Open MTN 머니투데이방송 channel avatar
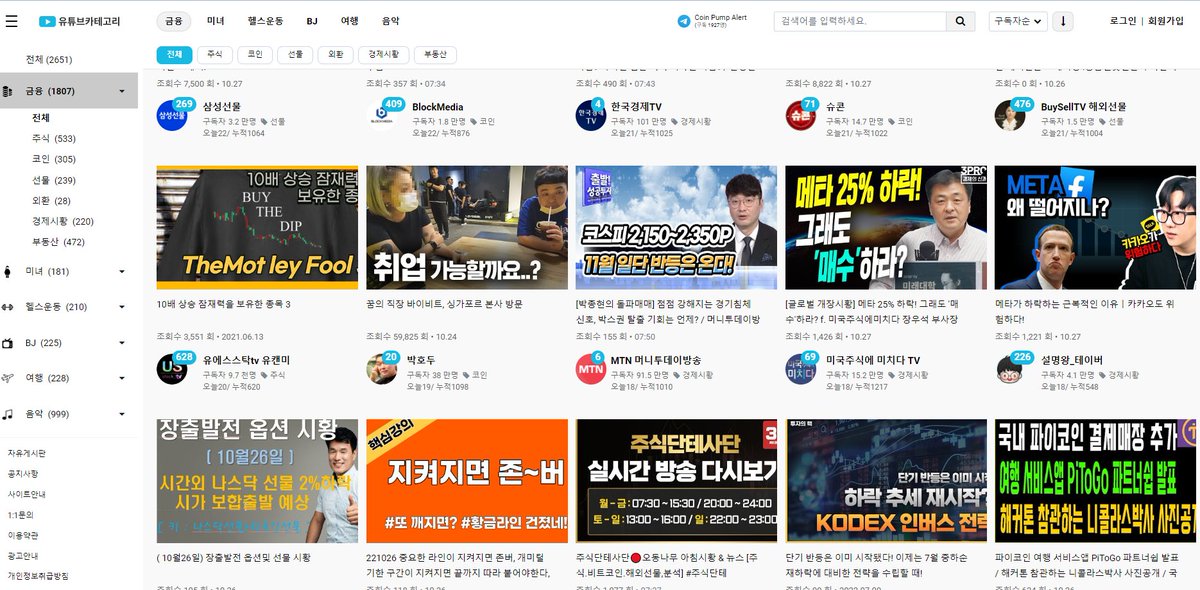This screenshot has width=1200, height=590. [591, 369]
